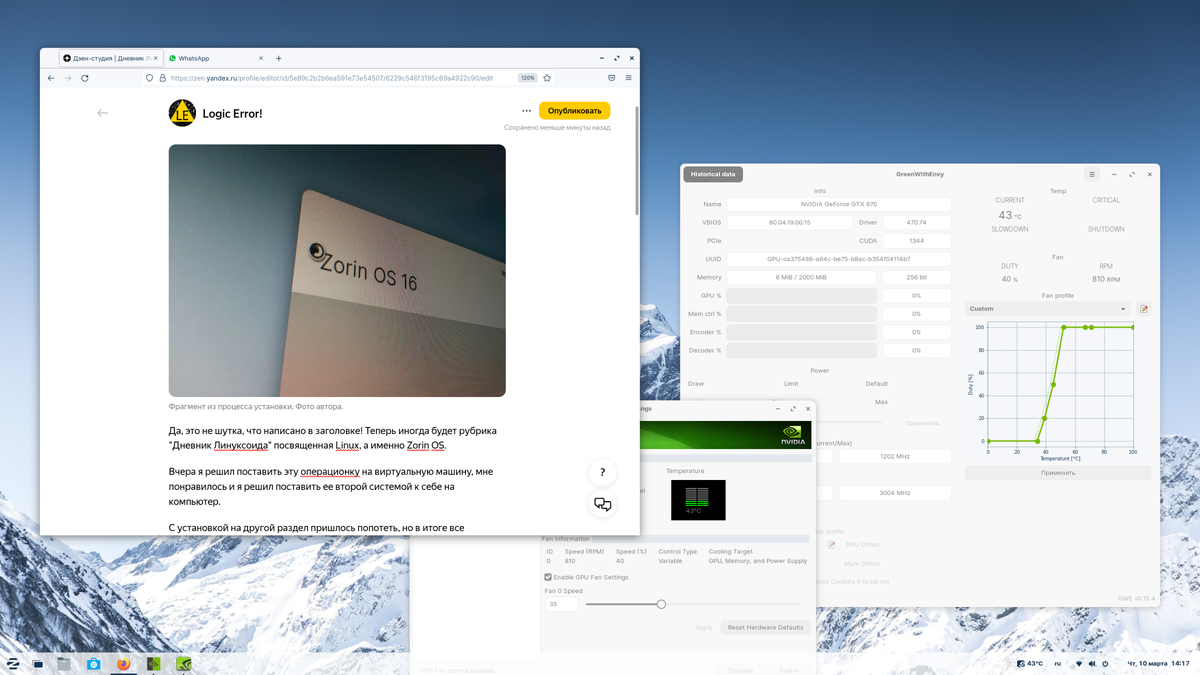Click the Memory 6 MiB / 2000 MiB value
This screenshot has height=675, width=1200.
[801, 277]
